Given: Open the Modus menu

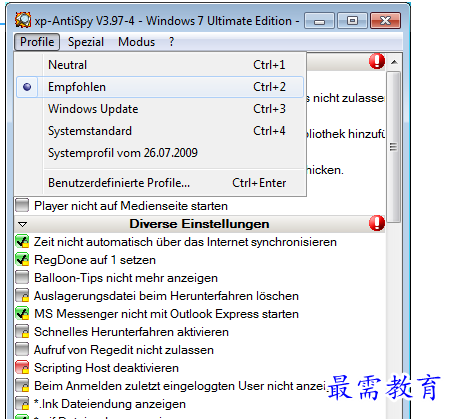Looking at the screenshot, I should tap(136, 42).
